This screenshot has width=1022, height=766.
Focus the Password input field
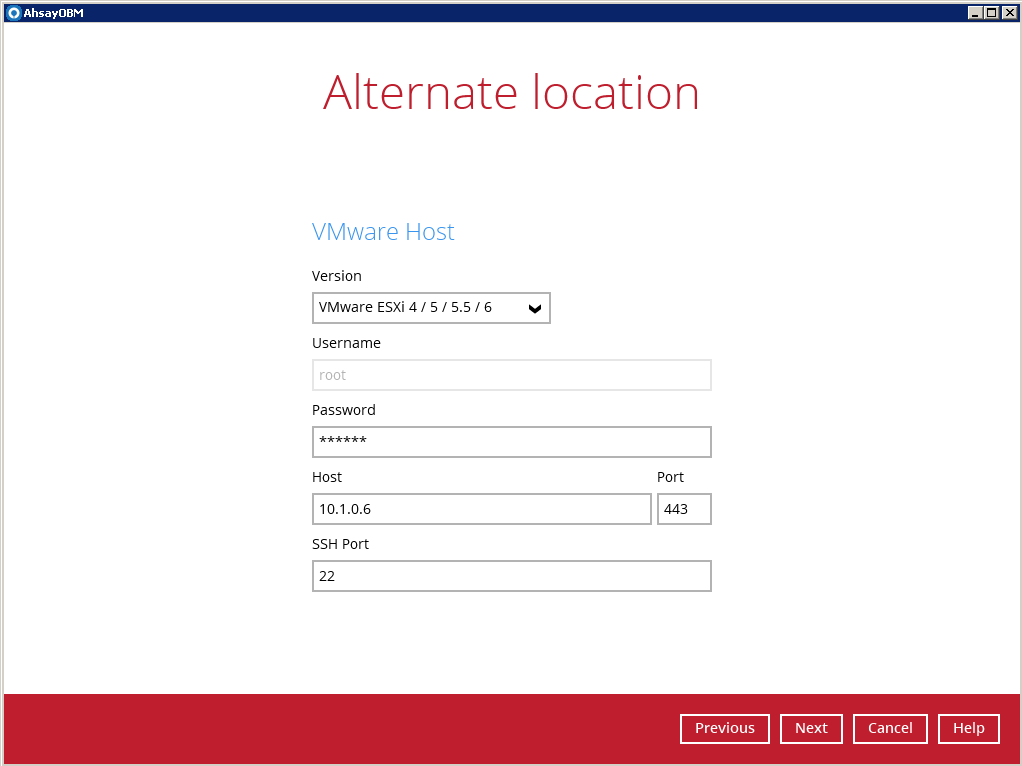pyautogui.click(x=512, y=442)
